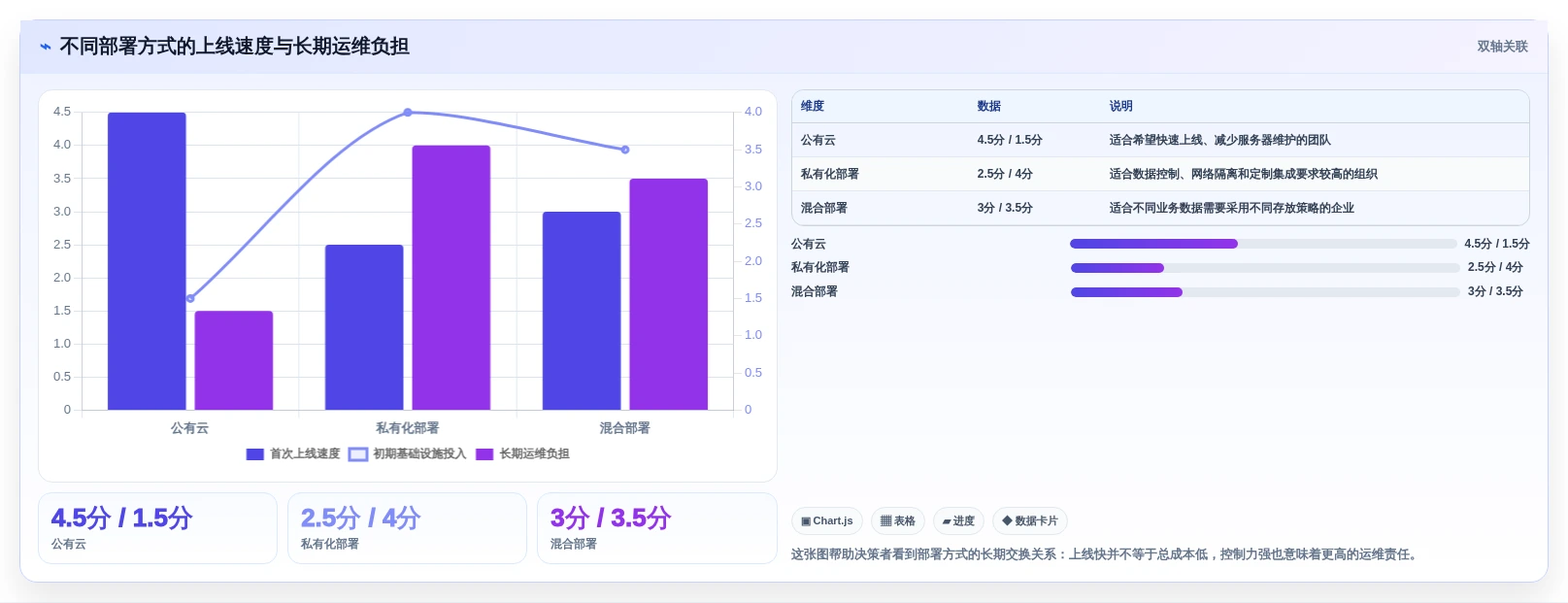Screen dimensions: 1568x603
Task: Click the 私有化部署 progress bar
Action: click(x=1265, y=268)
